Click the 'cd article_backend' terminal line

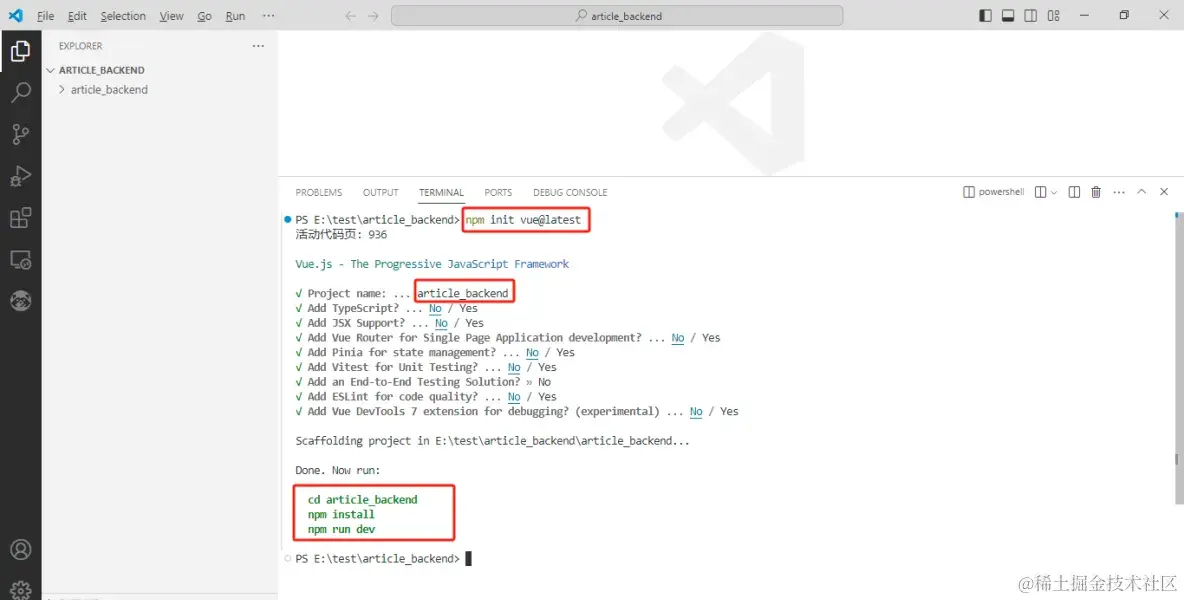pos(362,500)
